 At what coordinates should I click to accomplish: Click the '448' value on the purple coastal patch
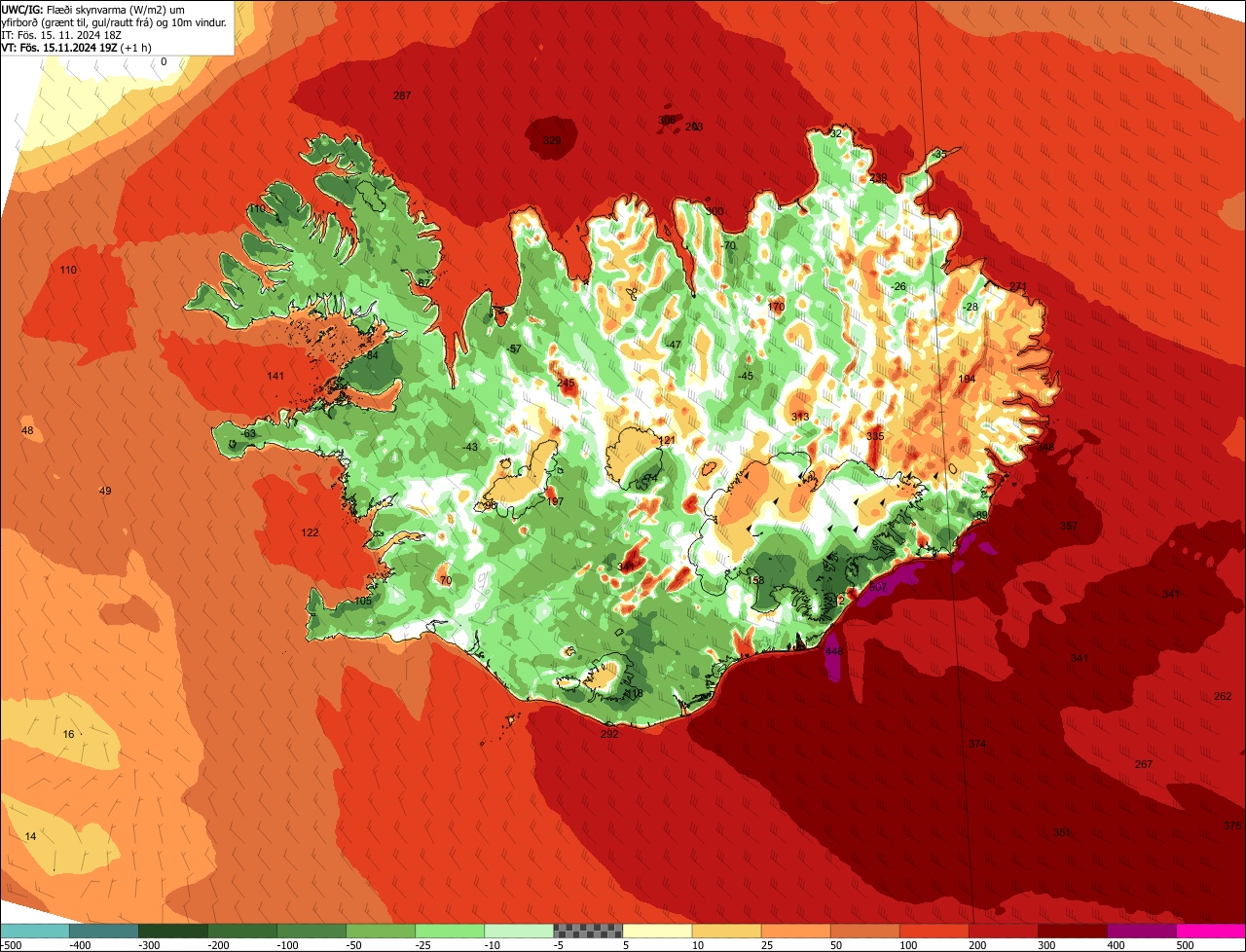point(833,651)
